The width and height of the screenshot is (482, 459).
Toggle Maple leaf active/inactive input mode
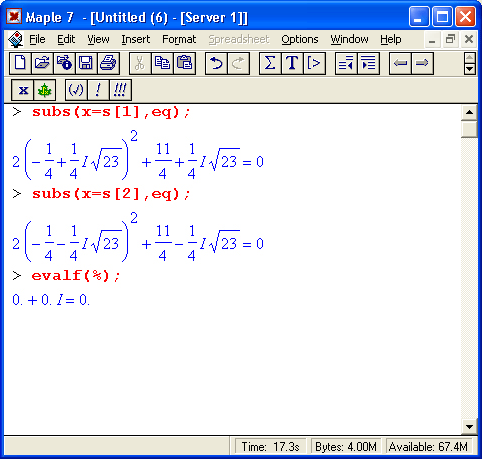pos(44,90)
